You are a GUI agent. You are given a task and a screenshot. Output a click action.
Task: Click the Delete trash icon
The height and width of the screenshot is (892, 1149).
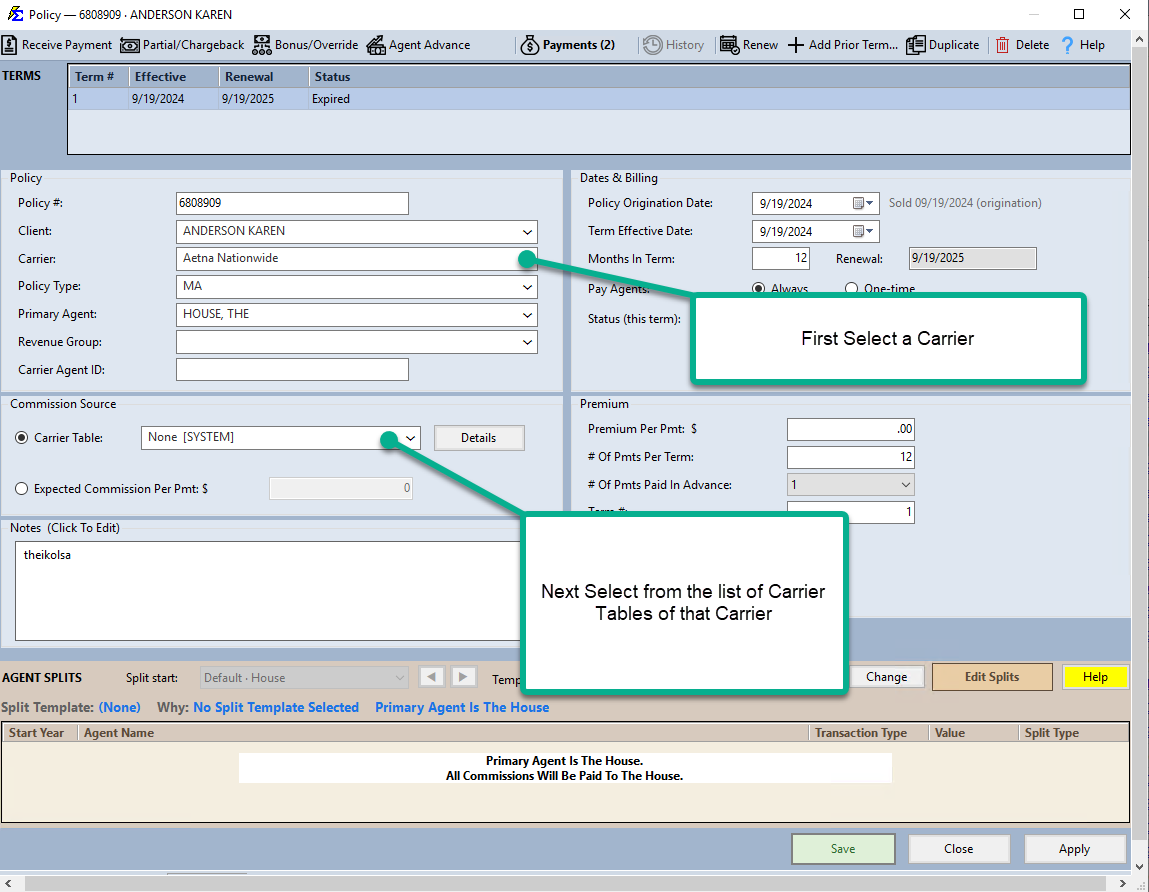[1002, 45]
